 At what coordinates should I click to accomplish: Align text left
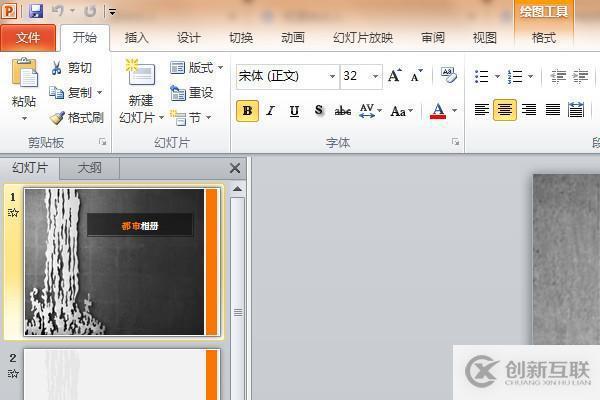pos(481,110)
